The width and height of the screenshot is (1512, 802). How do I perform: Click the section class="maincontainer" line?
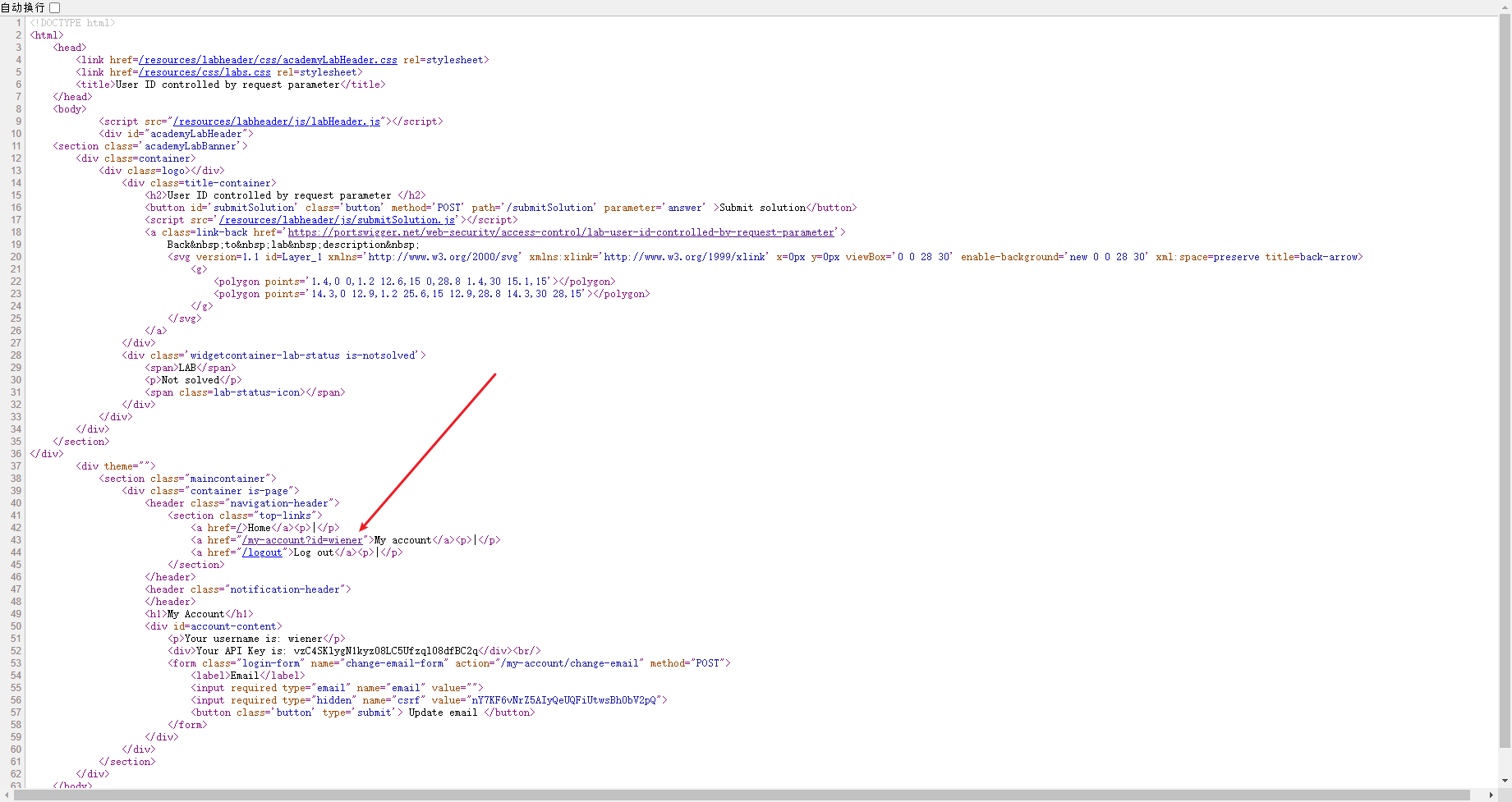(188, 479)
